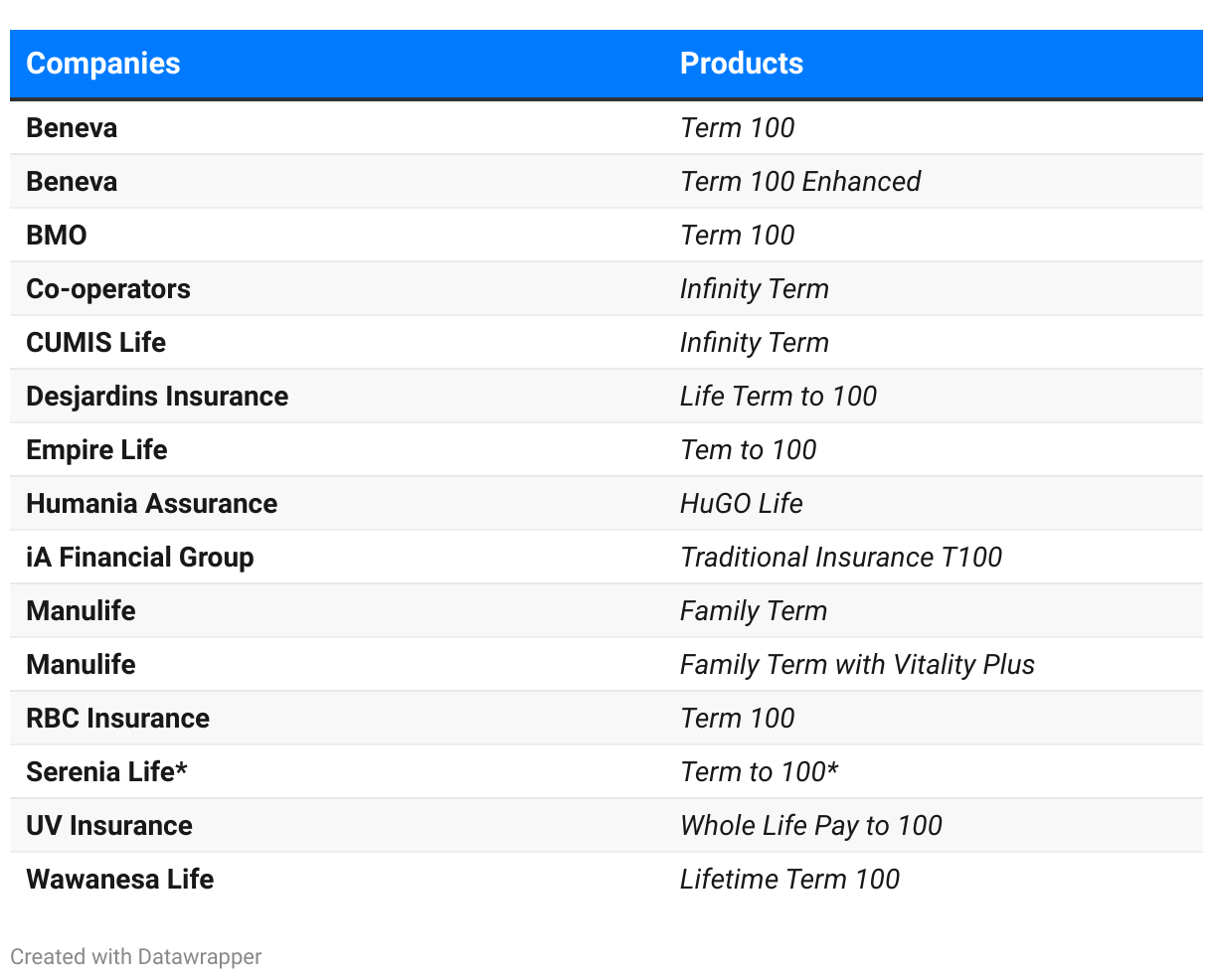Select the Serenia Life* company cell
Viewport: 1213px width, 980px height.
coord(106,772)
